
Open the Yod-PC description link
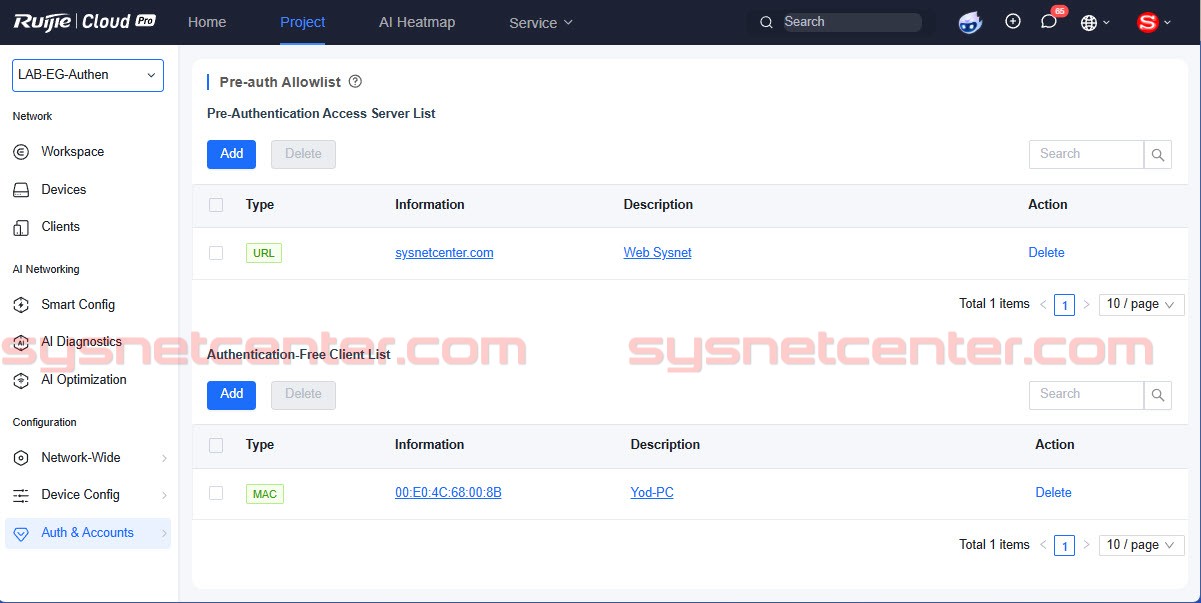pyautogui.click(x=652, y=493)
